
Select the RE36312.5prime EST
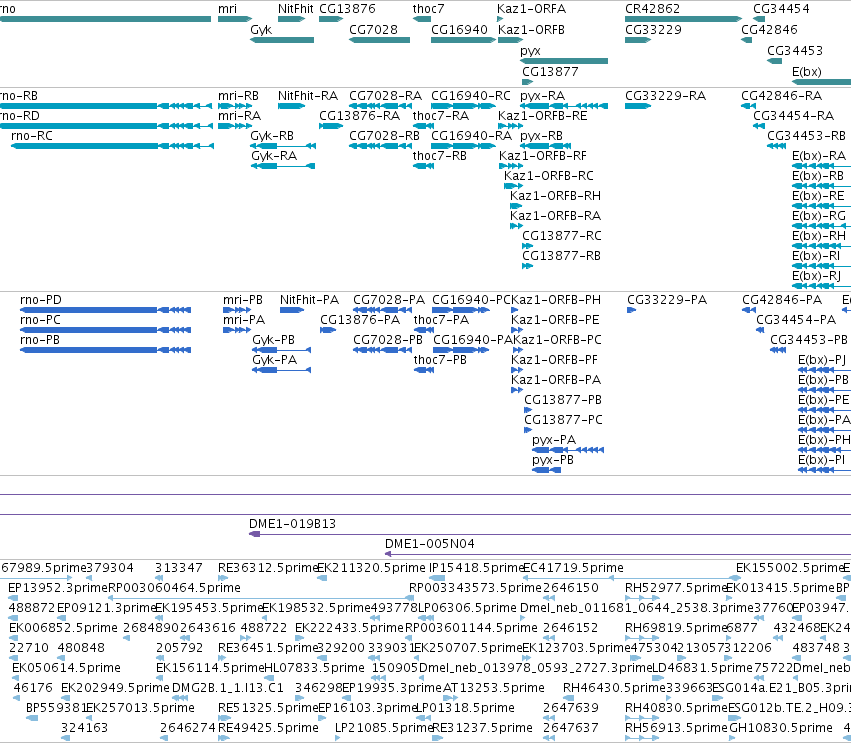pyautogui.click(x=224, y=579)
